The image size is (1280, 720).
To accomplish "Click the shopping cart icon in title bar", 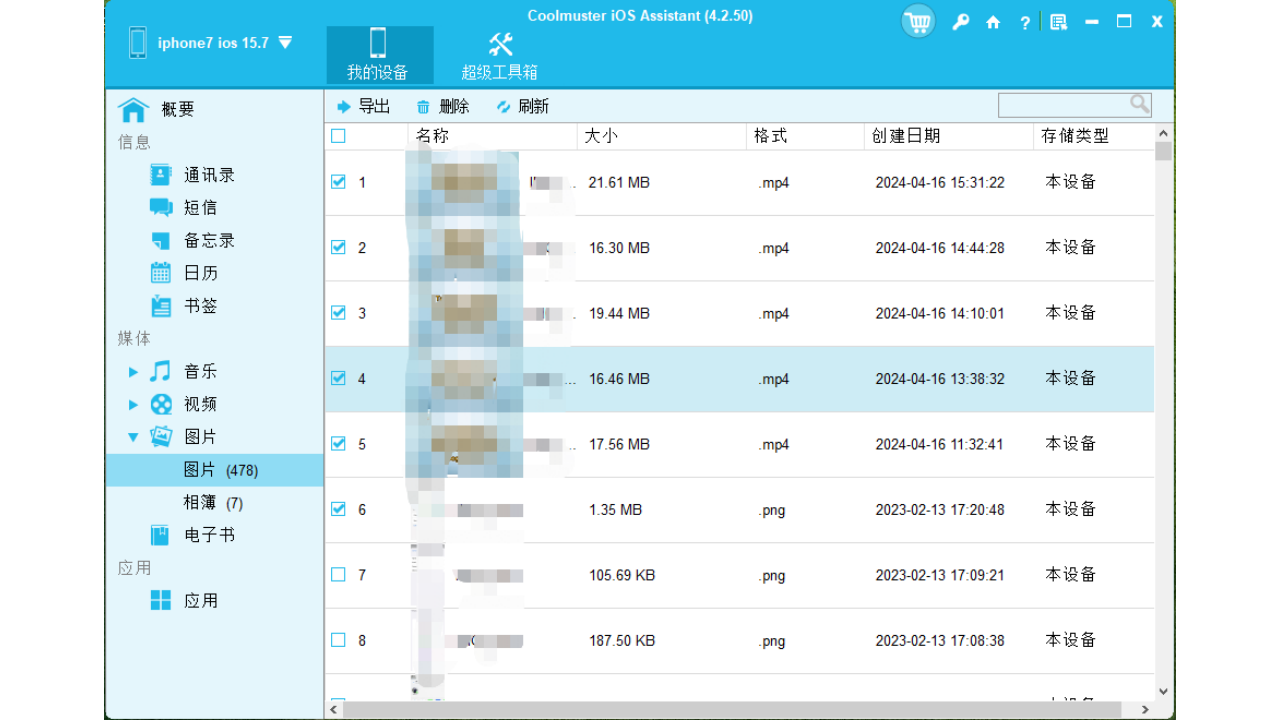I will pos(917,21).
